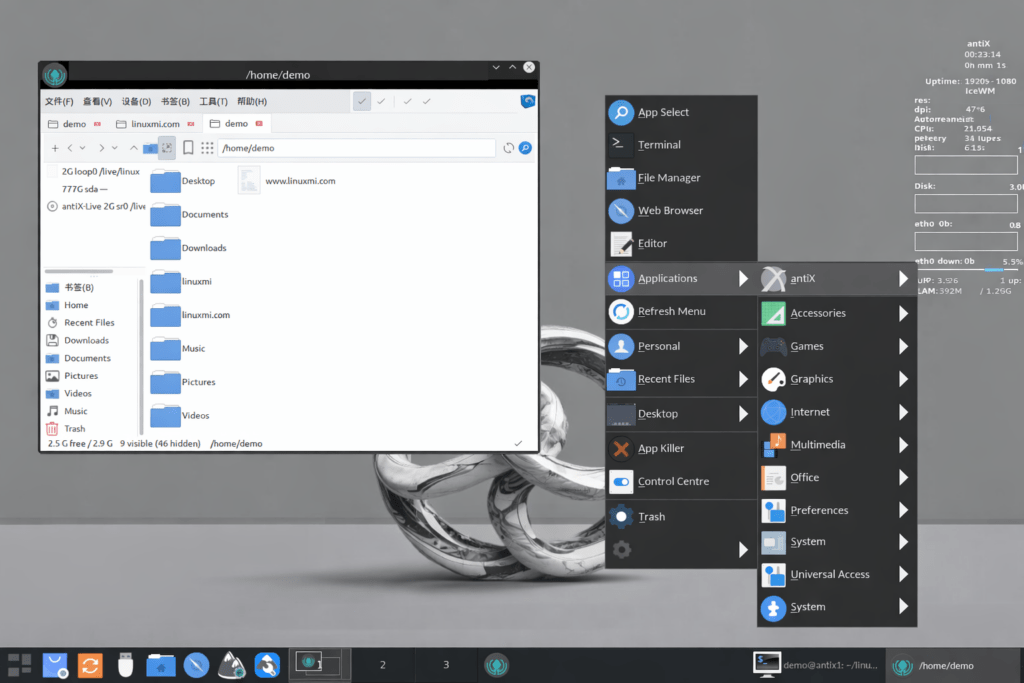The width and height of the screenshot is (1024, 683).
Task: Open the 工具(T) menu
Action: 213,101
